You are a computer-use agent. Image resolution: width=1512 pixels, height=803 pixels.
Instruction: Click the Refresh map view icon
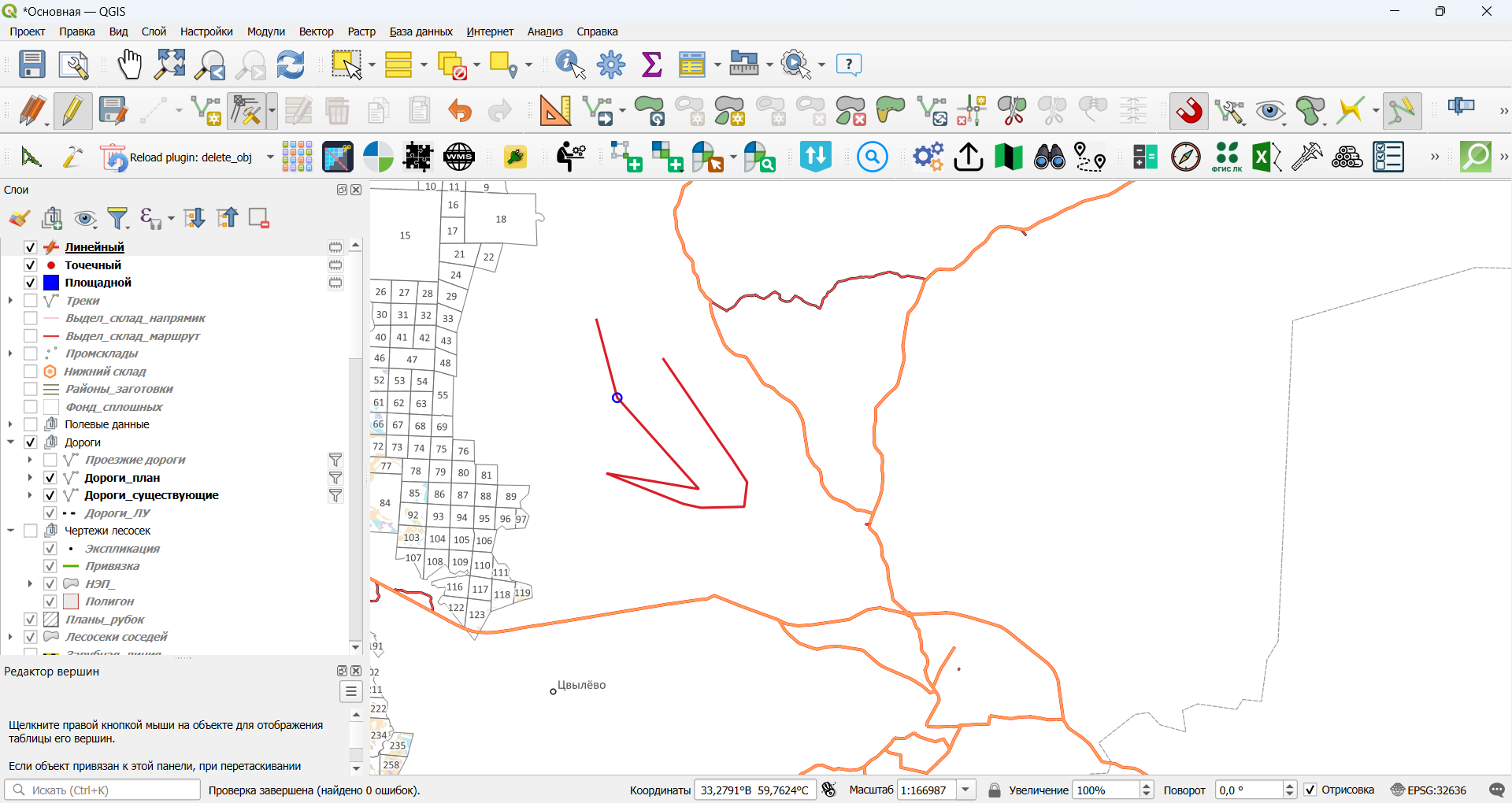291,65
